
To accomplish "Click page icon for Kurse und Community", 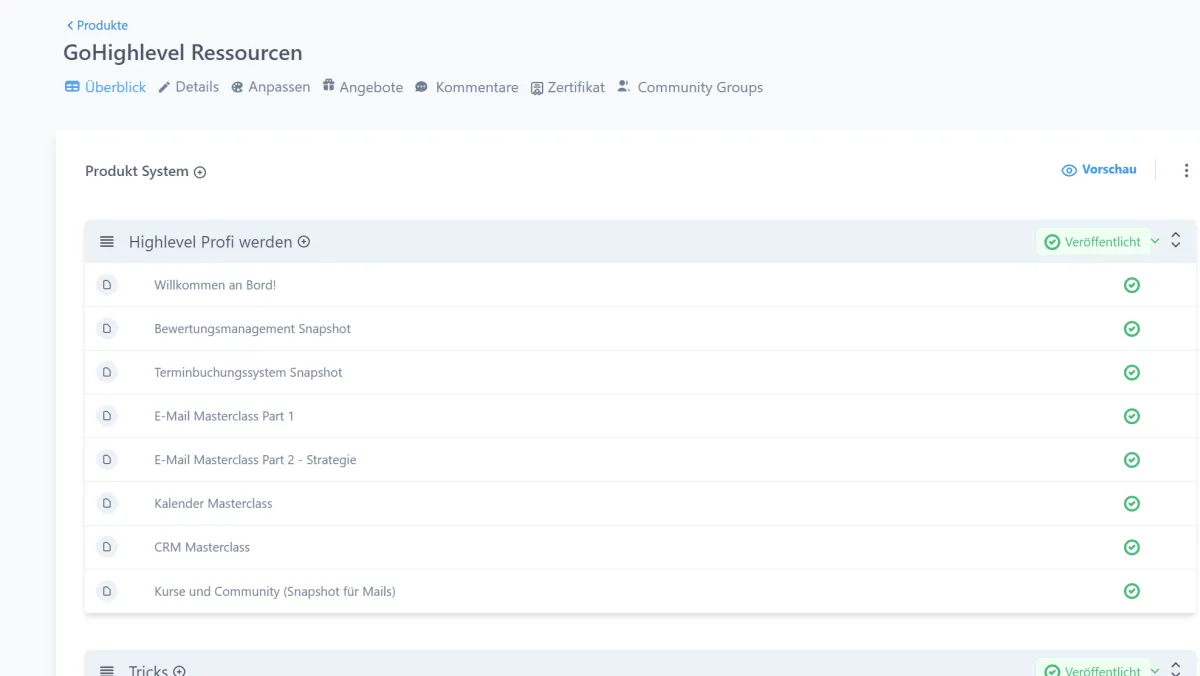I will (x=107, y=591).
